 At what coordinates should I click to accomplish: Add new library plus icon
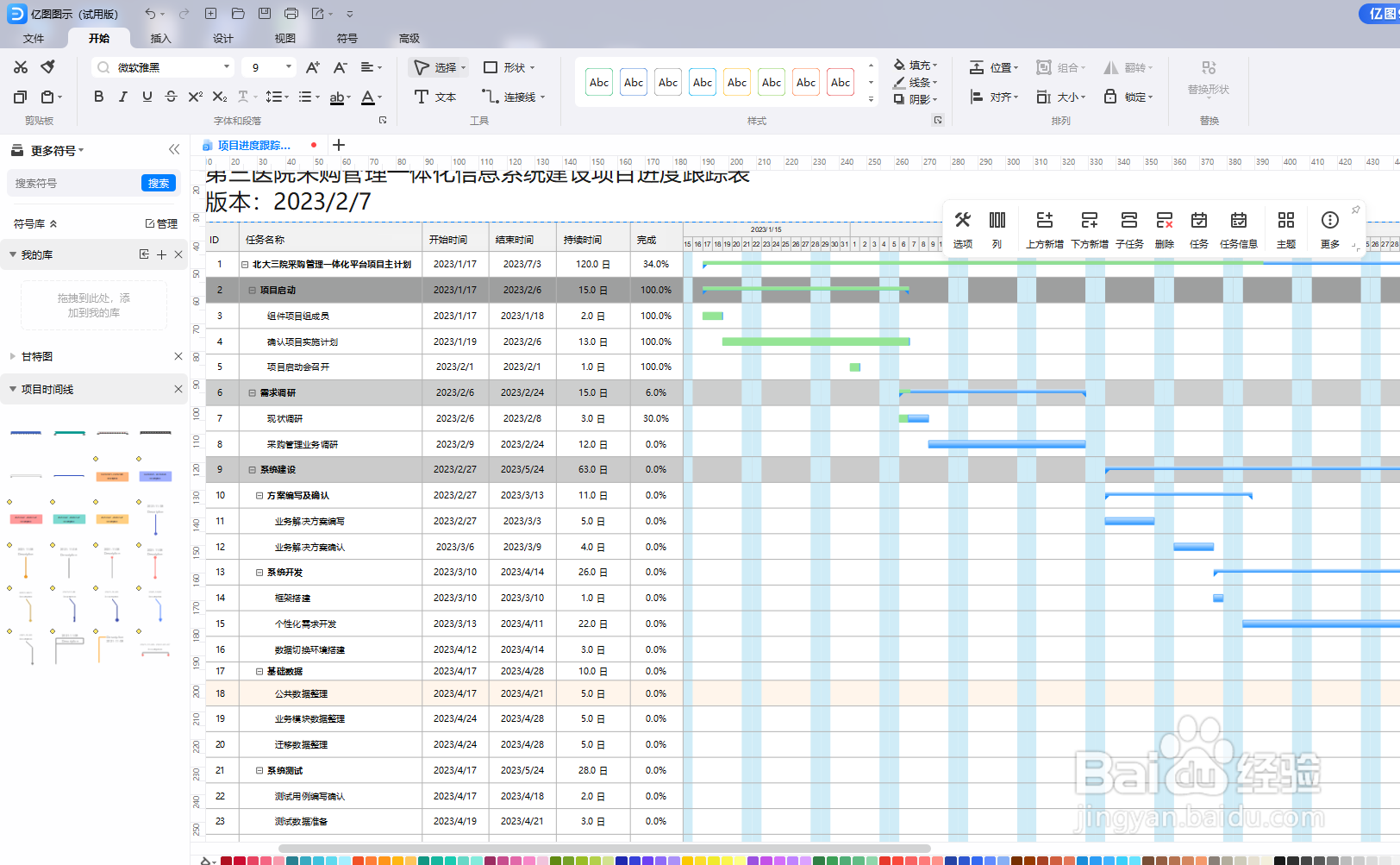point(161,254)
